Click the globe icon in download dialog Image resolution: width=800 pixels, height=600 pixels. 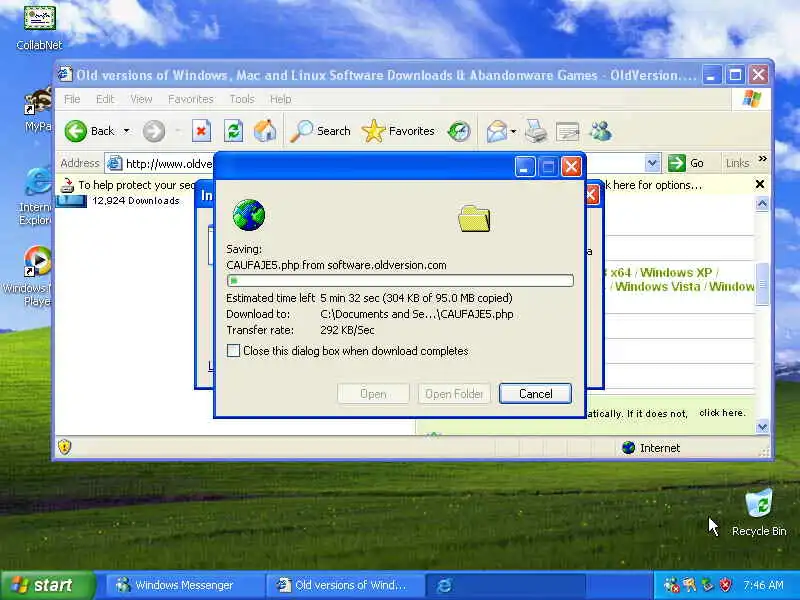pyautogui.click(x=248, y=215)
